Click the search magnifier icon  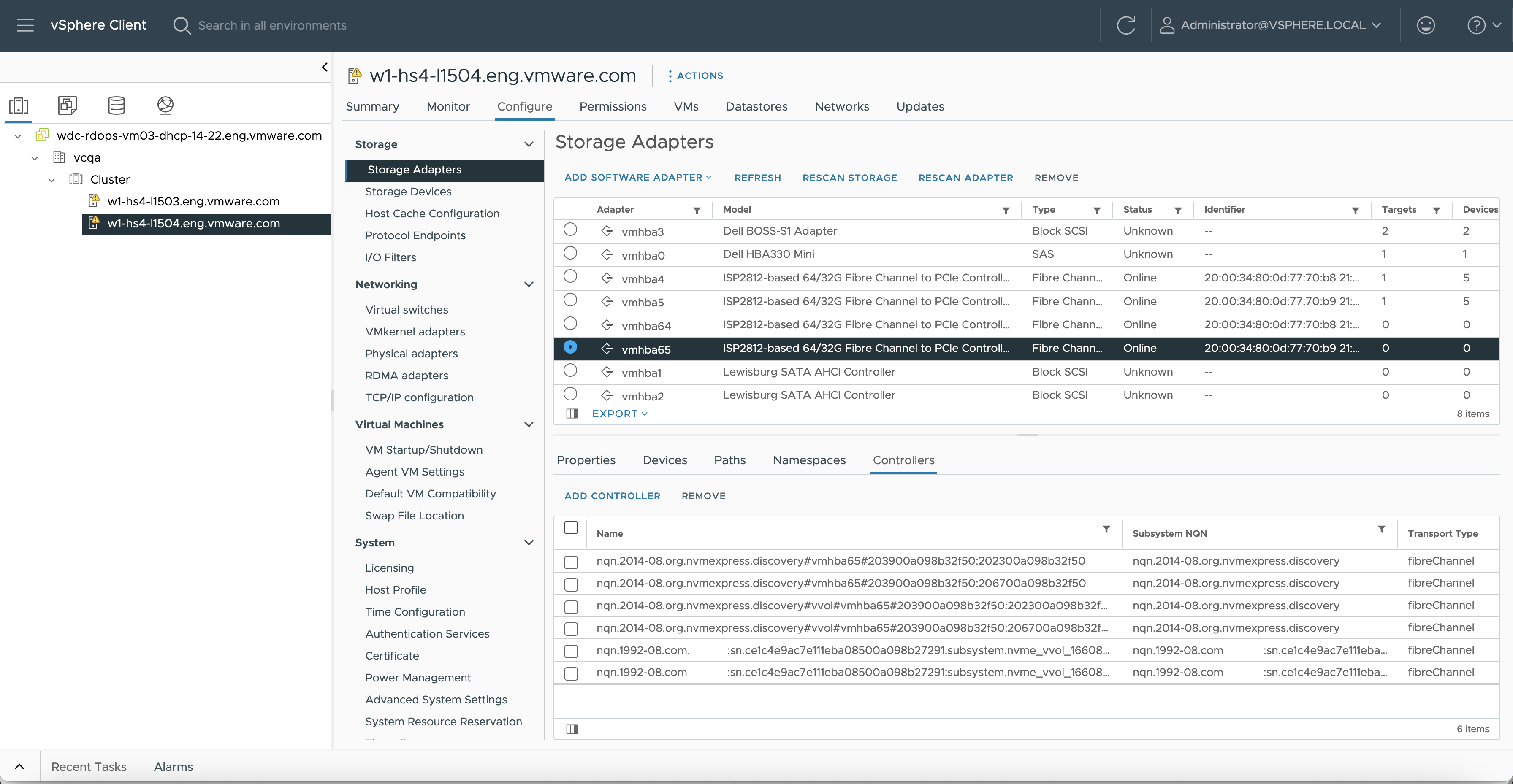click(x=182, y=25)
